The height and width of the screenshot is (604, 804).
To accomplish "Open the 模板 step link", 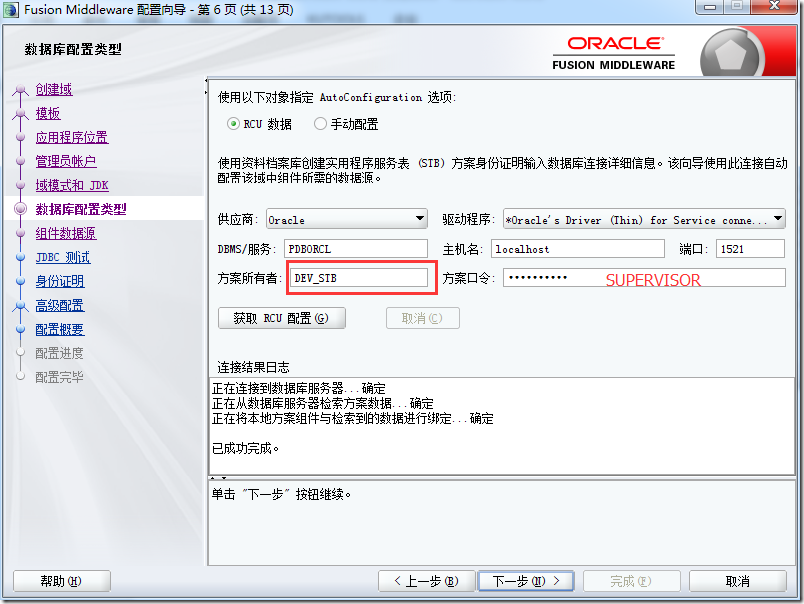I will (48, 113).
